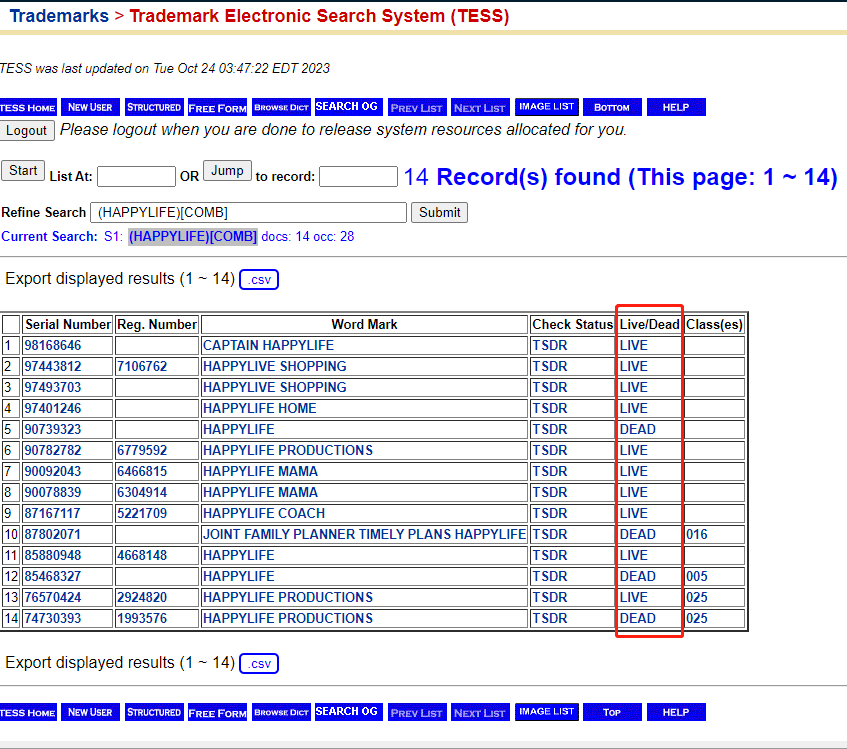Click the Refine Search text box
Image resolution: width=847 pixels, height=749 pixels.
coord(248,213)
